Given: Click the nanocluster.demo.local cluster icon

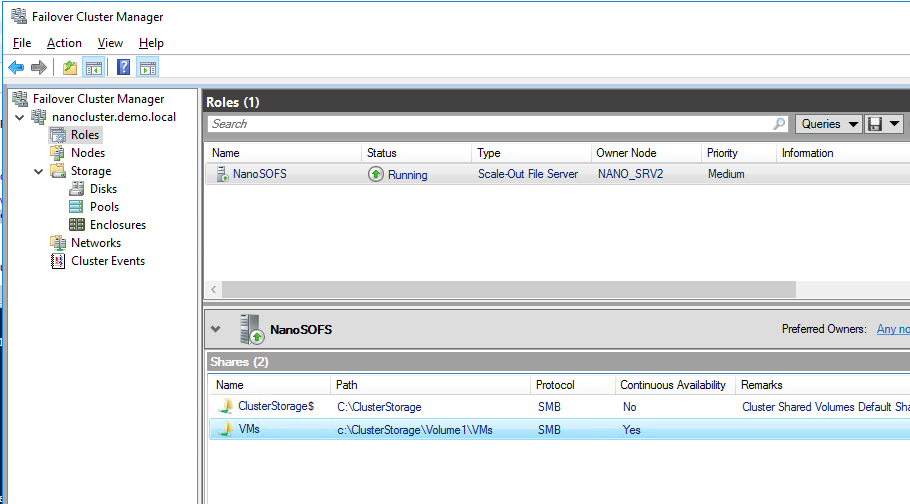Looking at the screenshot, I should (x=39, y=117).
